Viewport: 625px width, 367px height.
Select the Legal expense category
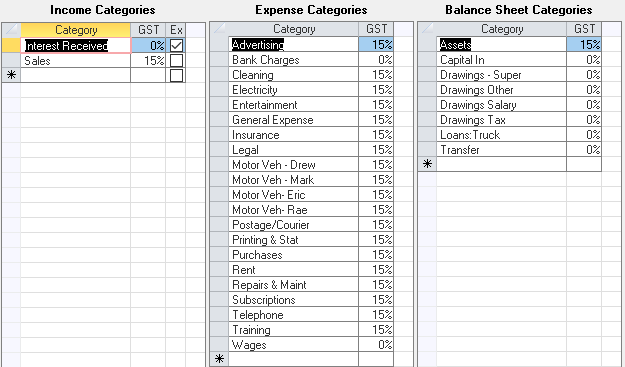(294, 150)
